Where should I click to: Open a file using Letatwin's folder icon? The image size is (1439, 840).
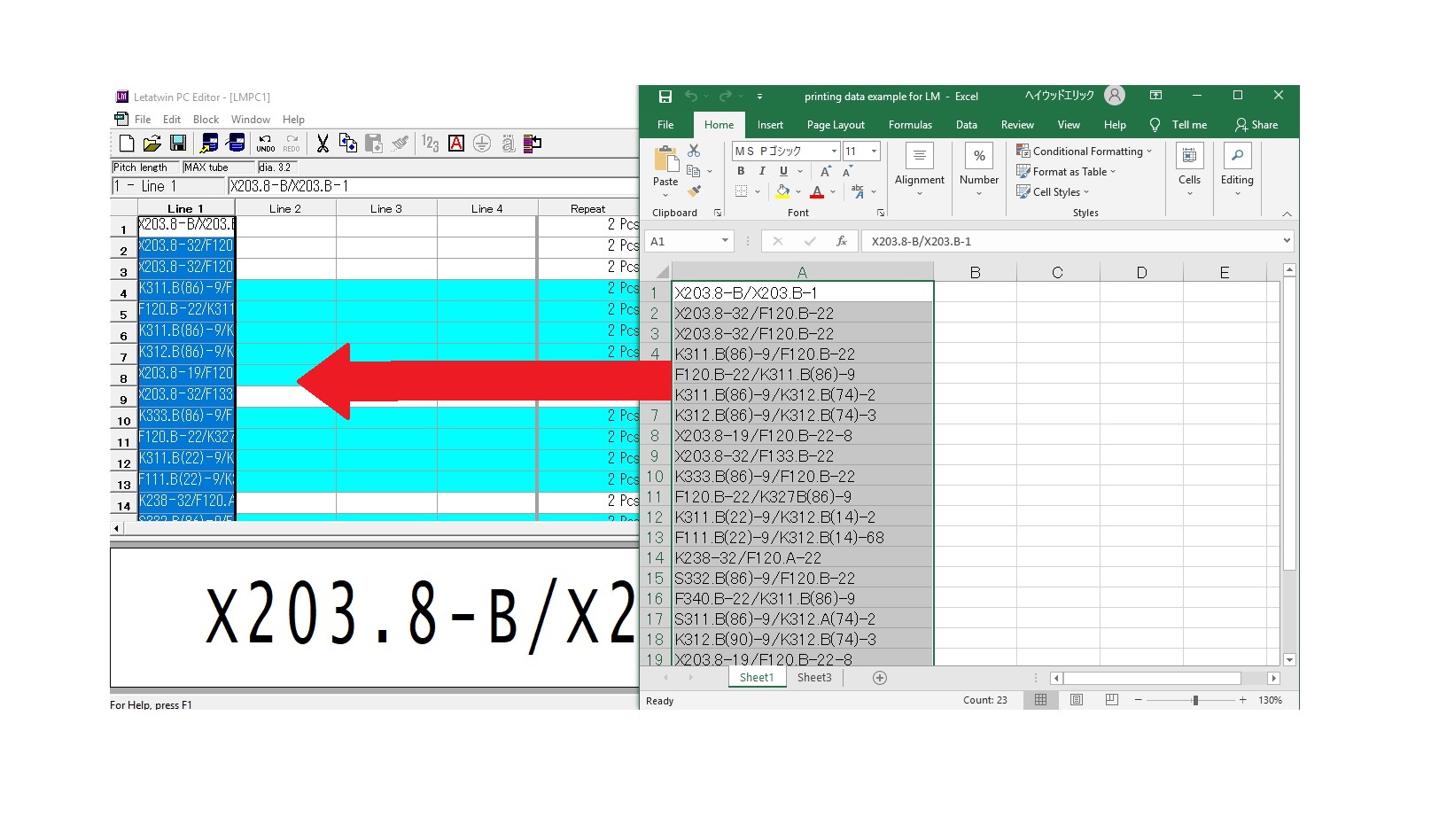point(152,144)
